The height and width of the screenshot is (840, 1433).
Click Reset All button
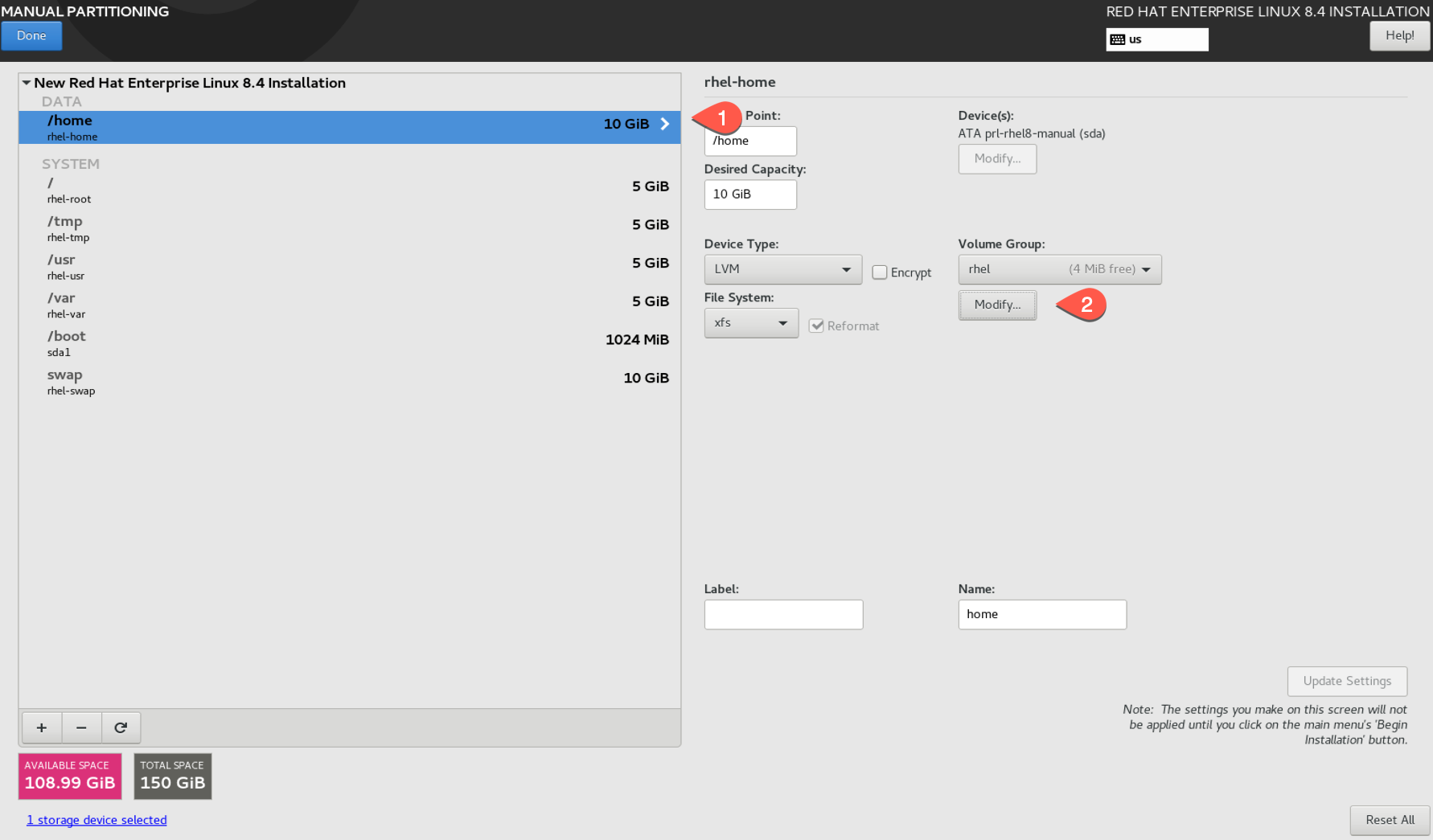[1390, 820]
